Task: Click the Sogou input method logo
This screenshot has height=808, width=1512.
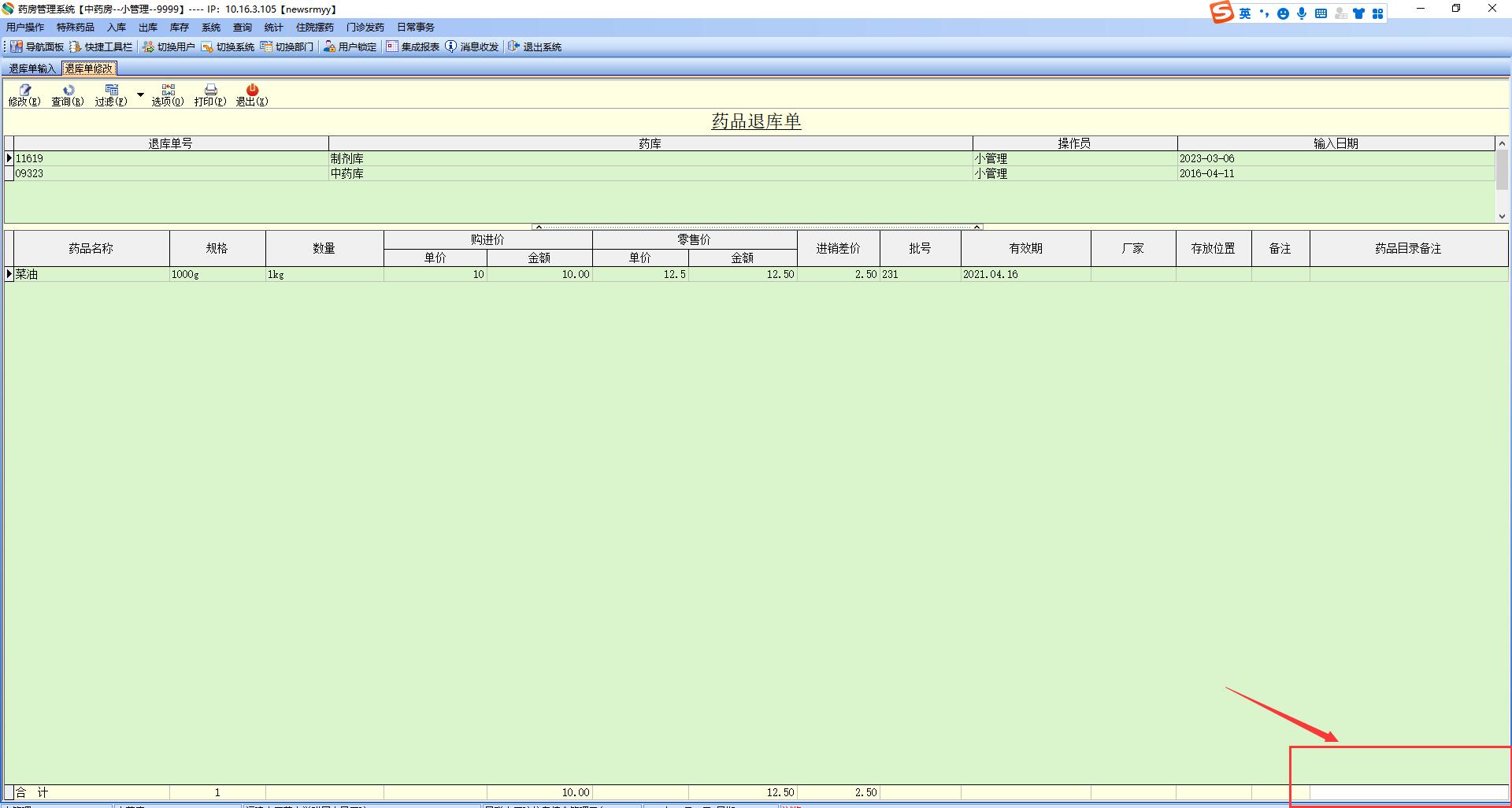Action: tap(1221, 12)
